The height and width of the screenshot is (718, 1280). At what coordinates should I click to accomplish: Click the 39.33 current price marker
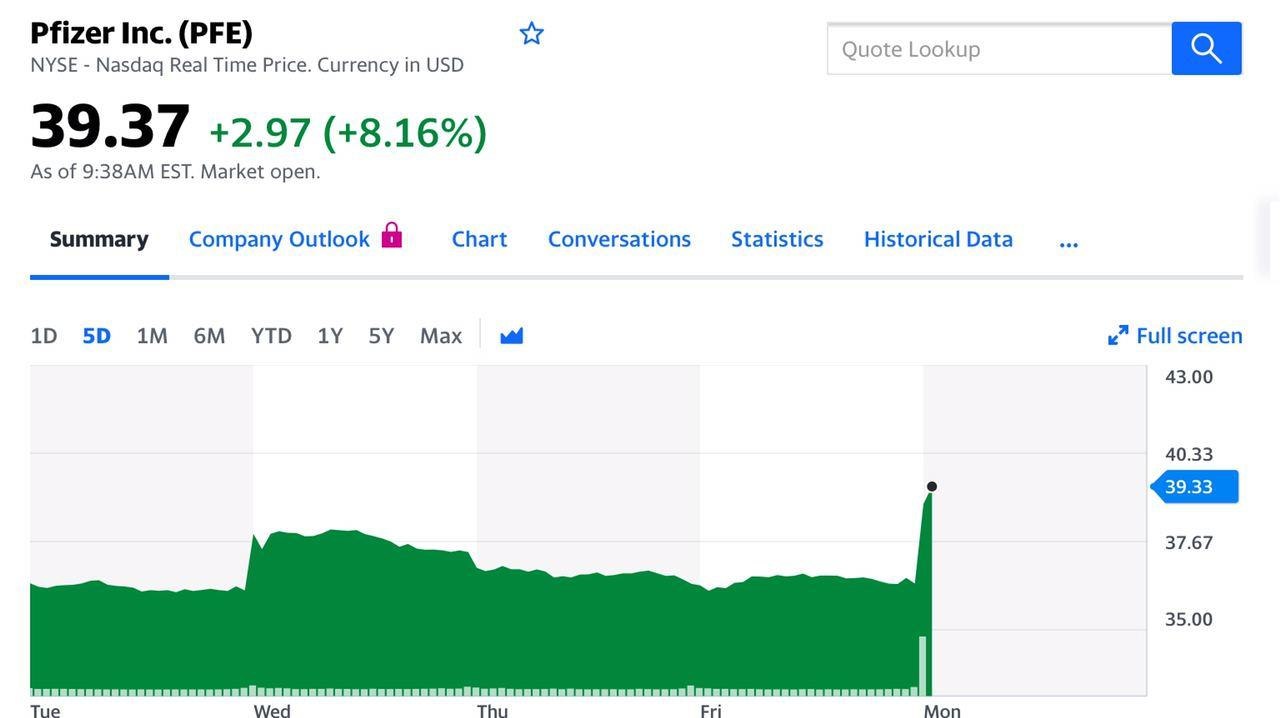1194,487
